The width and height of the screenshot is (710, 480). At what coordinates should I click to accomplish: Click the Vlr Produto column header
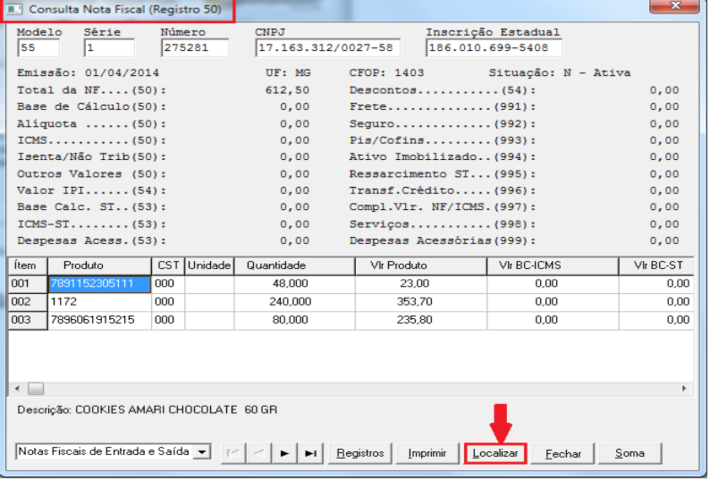[398, 265]
